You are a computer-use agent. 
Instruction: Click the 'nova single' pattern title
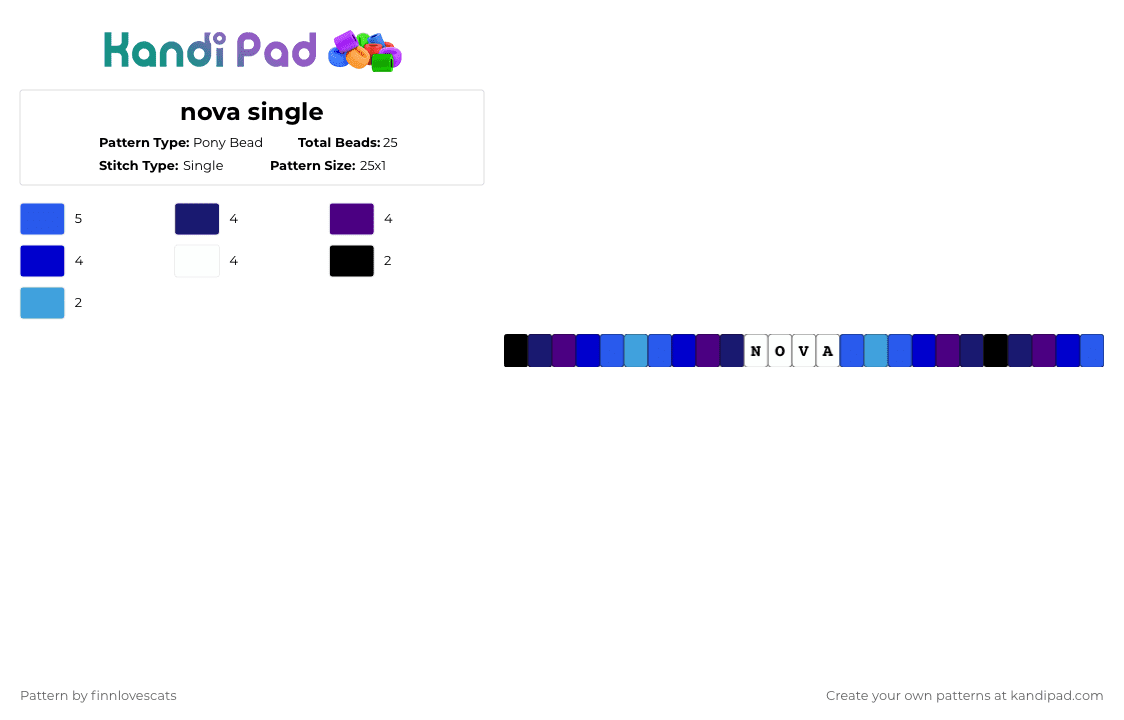coord(252,112)
